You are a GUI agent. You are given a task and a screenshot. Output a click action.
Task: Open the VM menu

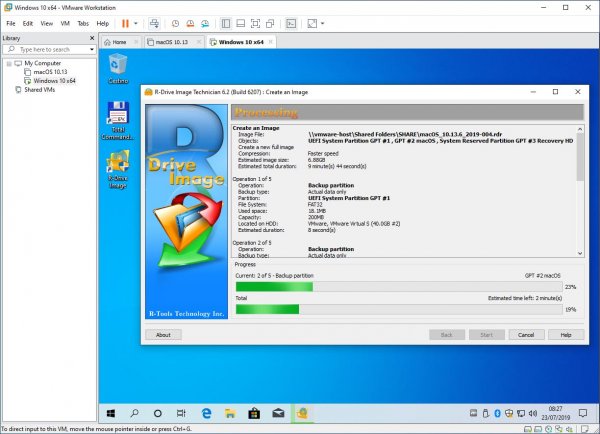click(x=65, y=24)
